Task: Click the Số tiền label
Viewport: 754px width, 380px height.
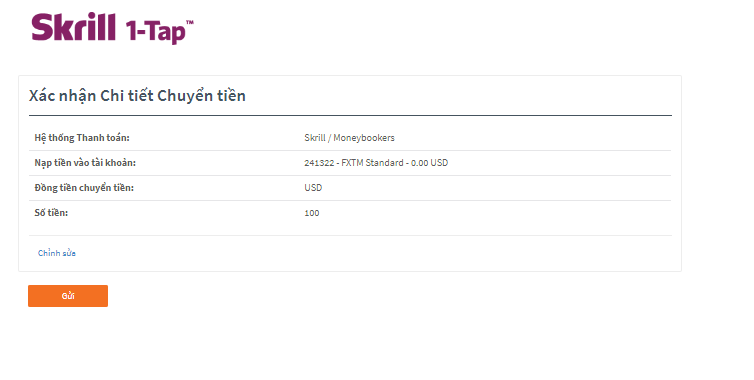Action: tap(51, 213)
